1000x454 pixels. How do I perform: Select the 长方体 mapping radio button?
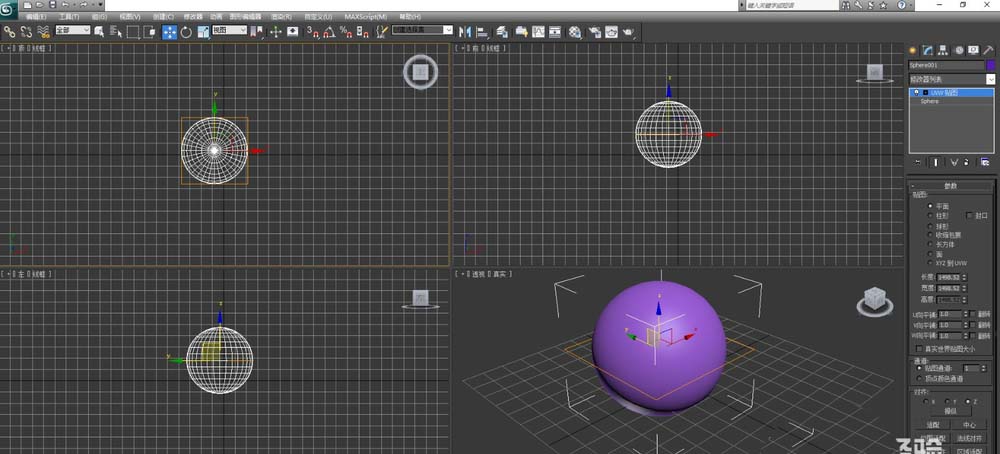pyautogui.click(x=930, y=244)
